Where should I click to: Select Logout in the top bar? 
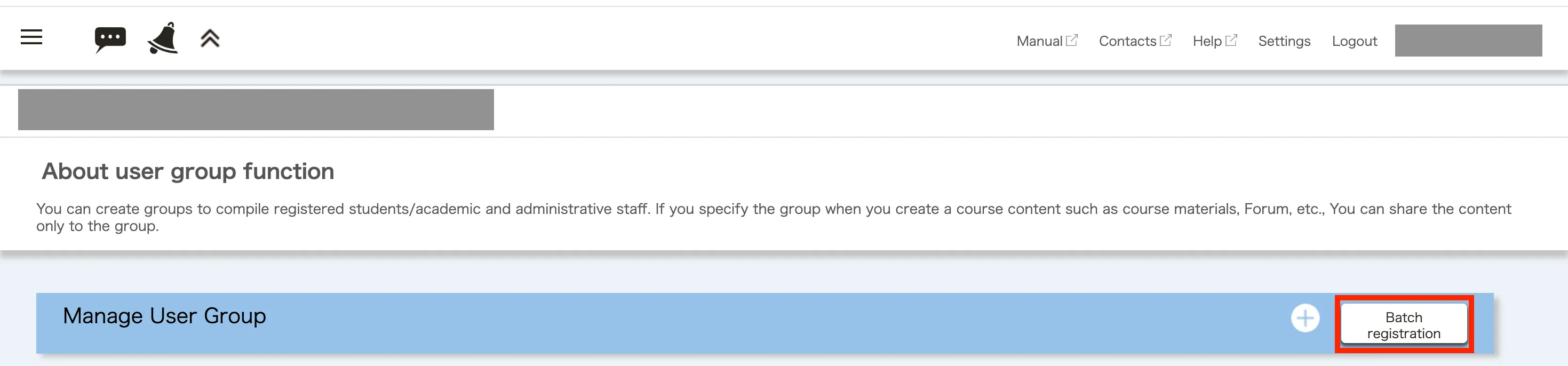[x=1354, y=42]
